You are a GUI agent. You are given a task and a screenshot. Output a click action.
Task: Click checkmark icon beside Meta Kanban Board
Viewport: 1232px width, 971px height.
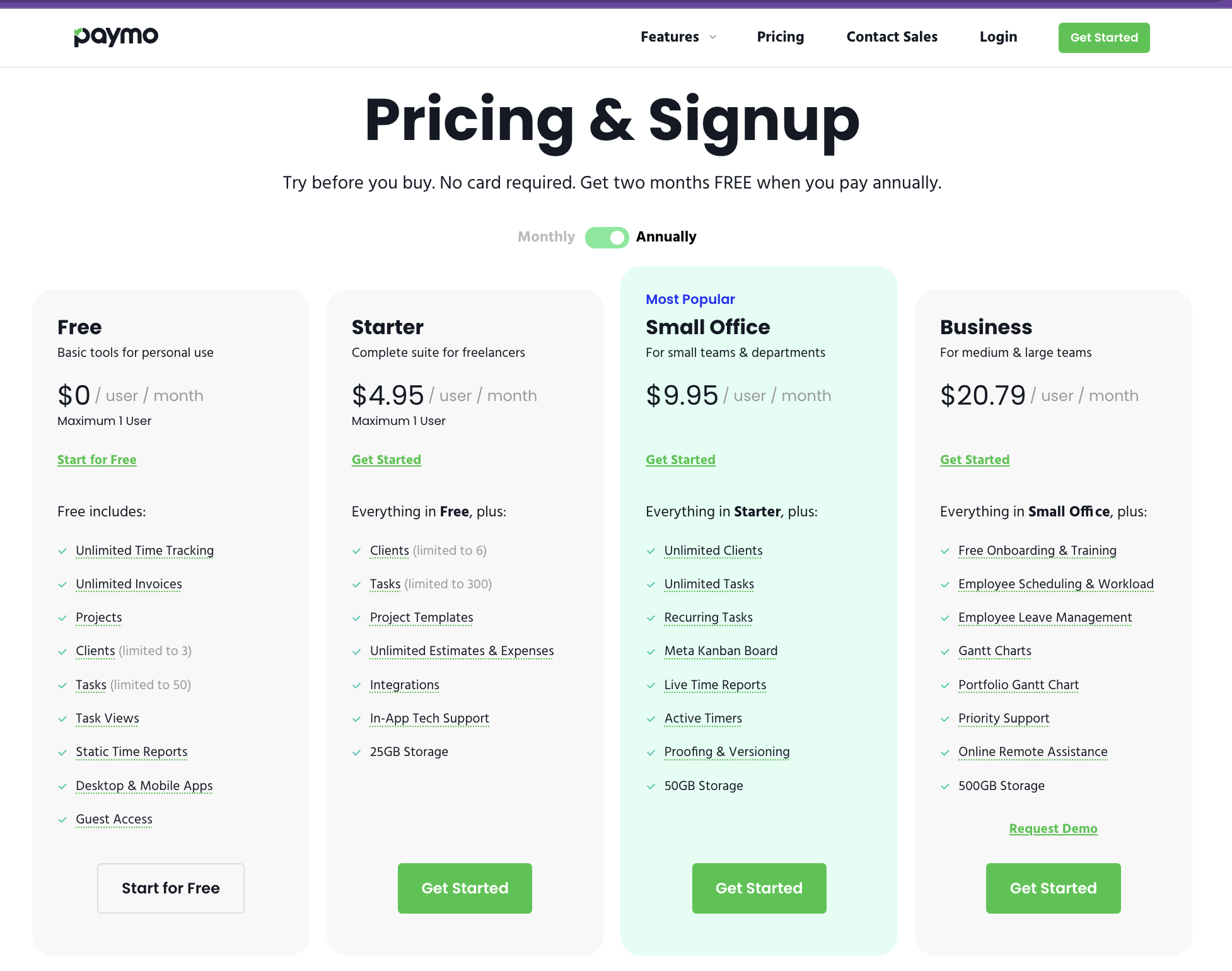point(651,651)
